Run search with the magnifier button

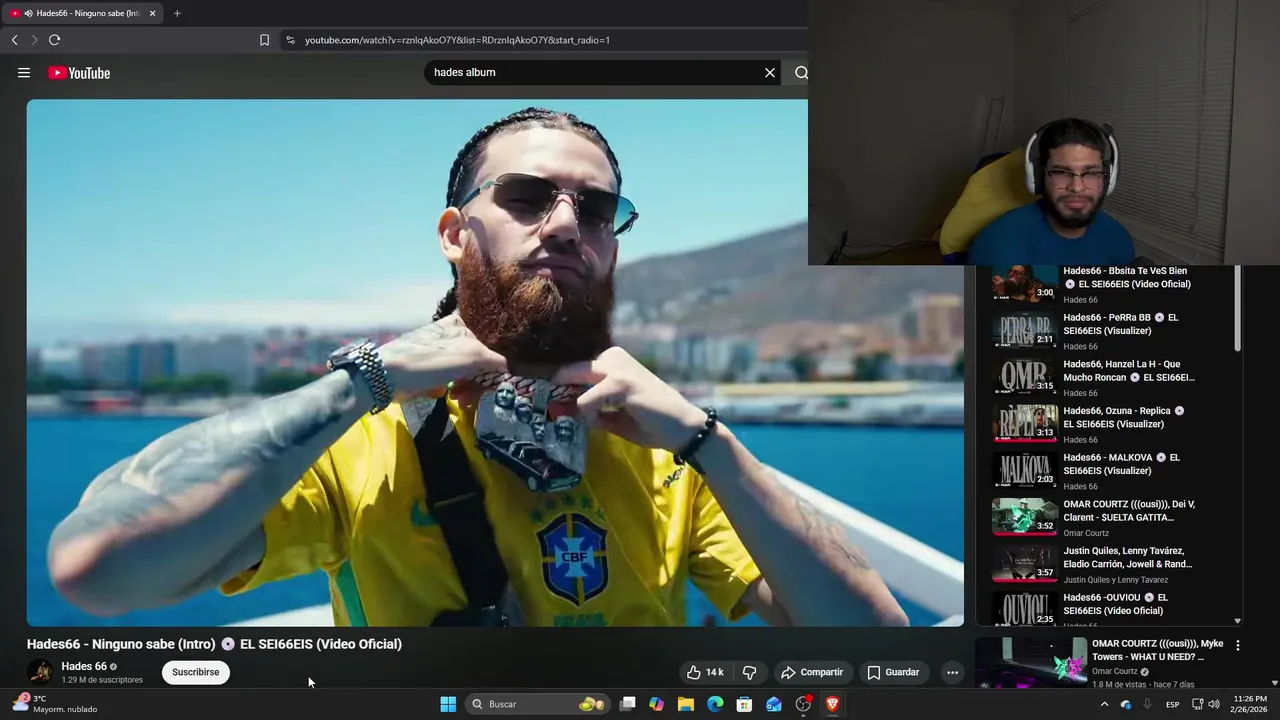(x=801, y=73)
